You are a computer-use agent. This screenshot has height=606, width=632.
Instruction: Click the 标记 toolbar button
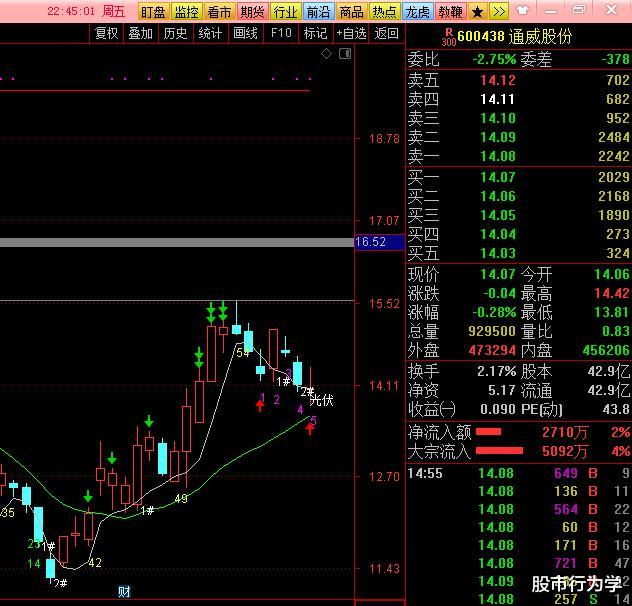point(315,33)
